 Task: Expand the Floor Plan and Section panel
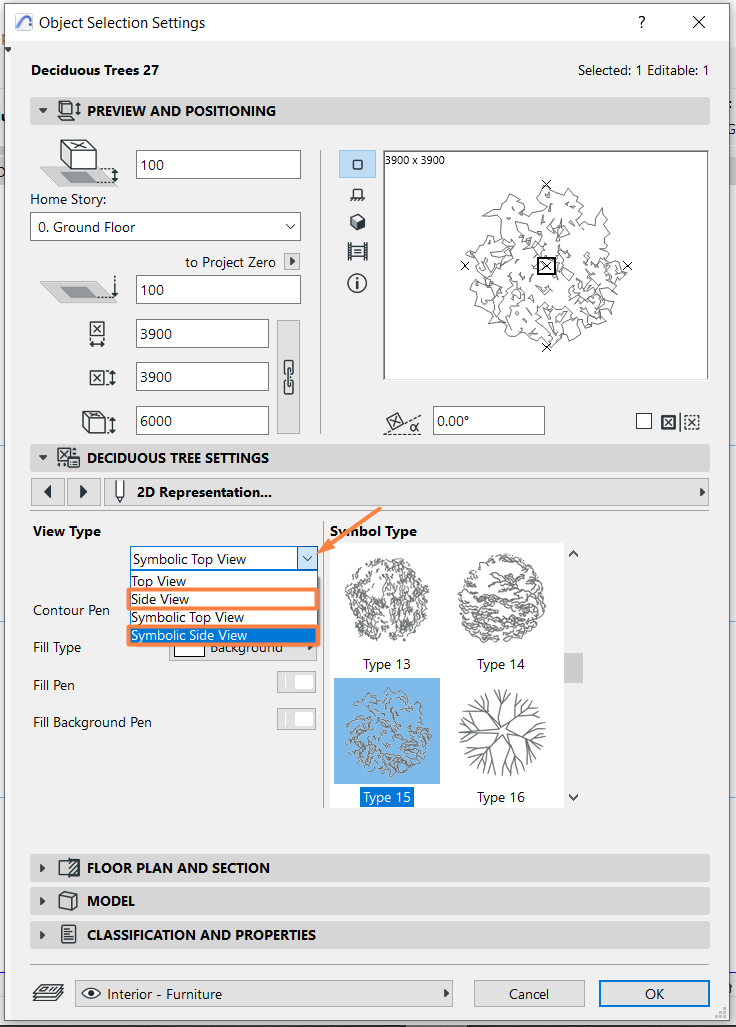point(43,868)
